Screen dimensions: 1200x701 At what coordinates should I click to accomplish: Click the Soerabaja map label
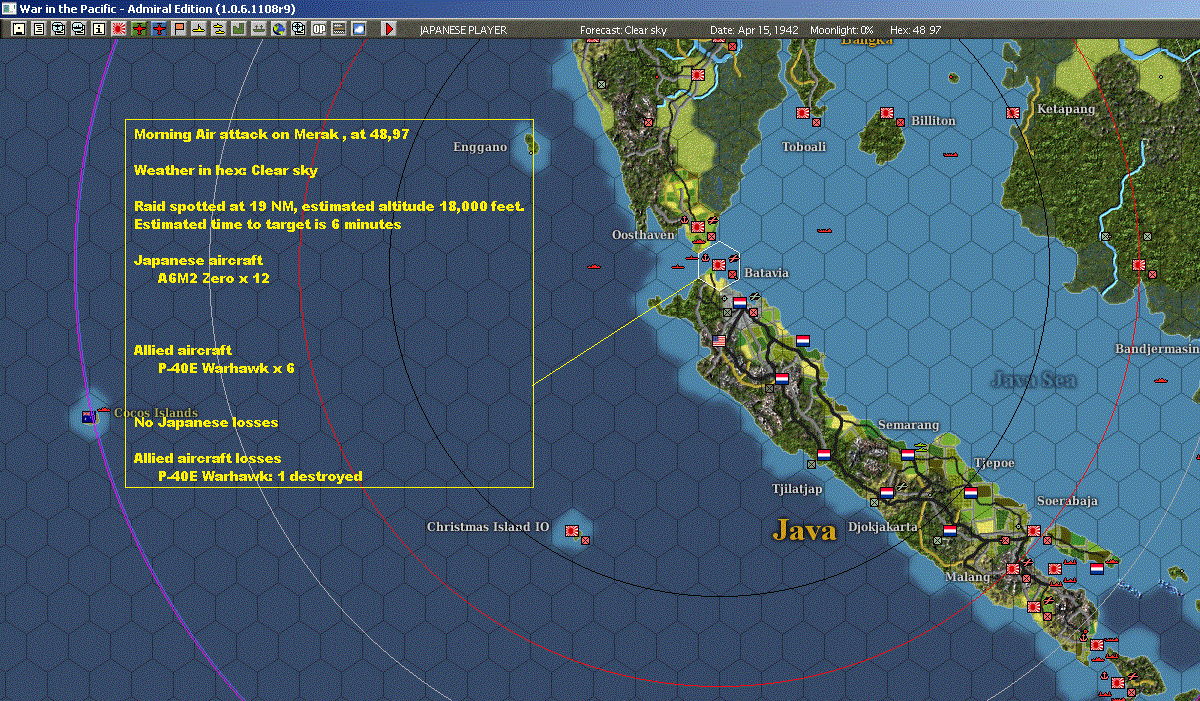[1067, 500]
